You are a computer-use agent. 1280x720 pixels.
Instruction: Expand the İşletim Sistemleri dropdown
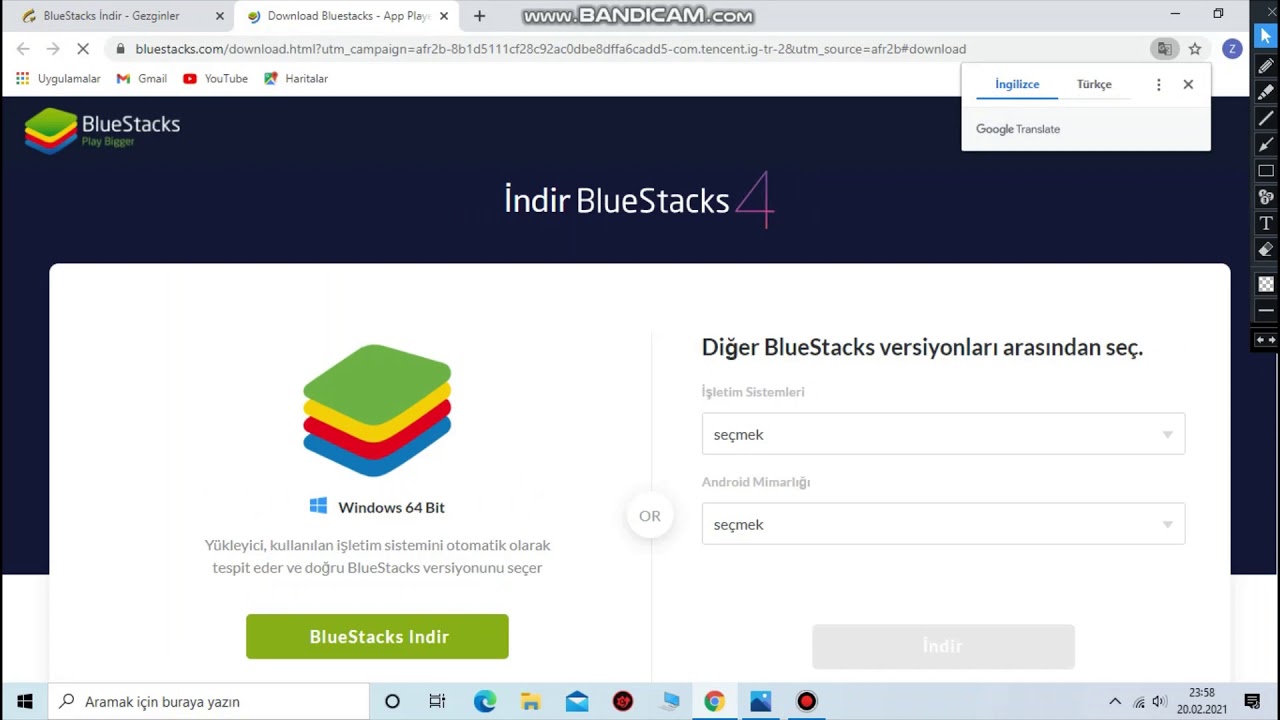(x=943, y=434)
